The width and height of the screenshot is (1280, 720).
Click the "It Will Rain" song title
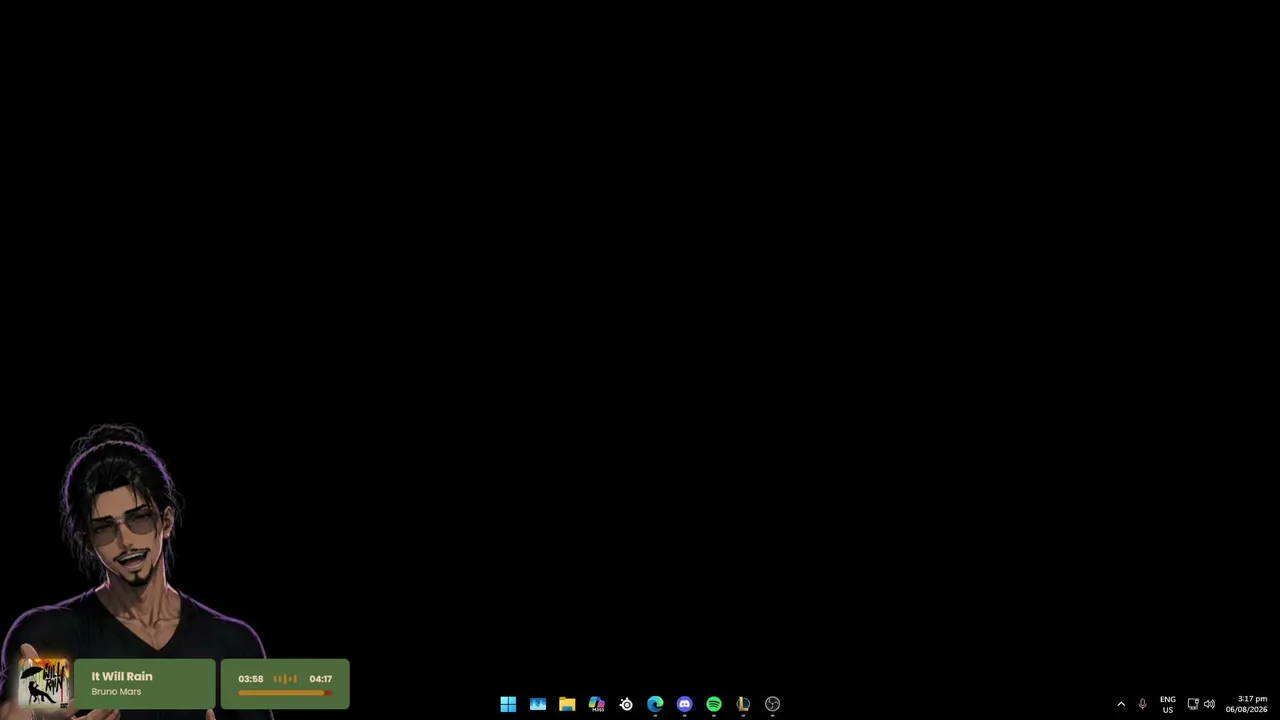click(x=122, y=677)
